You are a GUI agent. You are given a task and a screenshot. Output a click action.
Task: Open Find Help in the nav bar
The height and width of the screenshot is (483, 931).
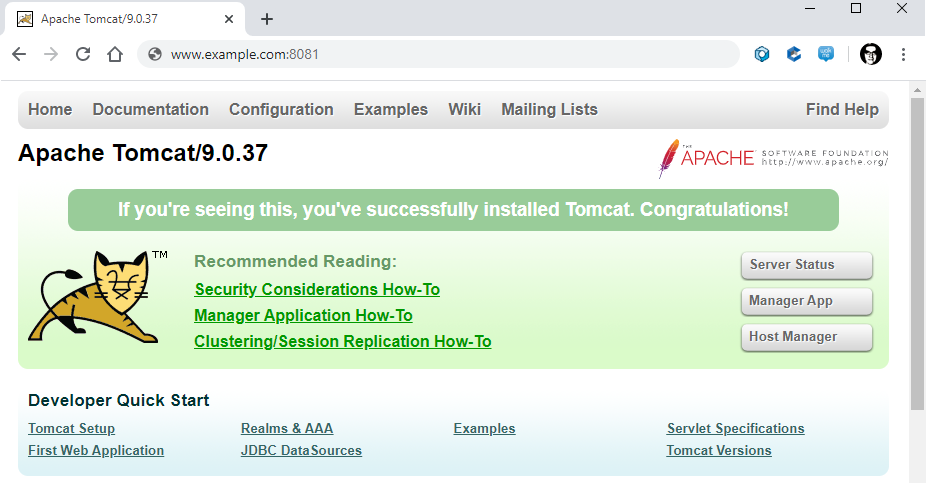click(842, 109)
